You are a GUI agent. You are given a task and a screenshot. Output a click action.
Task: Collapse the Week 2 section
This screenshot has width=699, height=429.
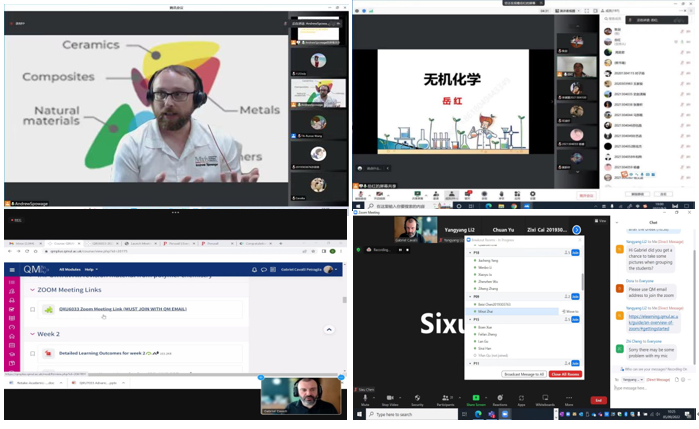[33, 333]
